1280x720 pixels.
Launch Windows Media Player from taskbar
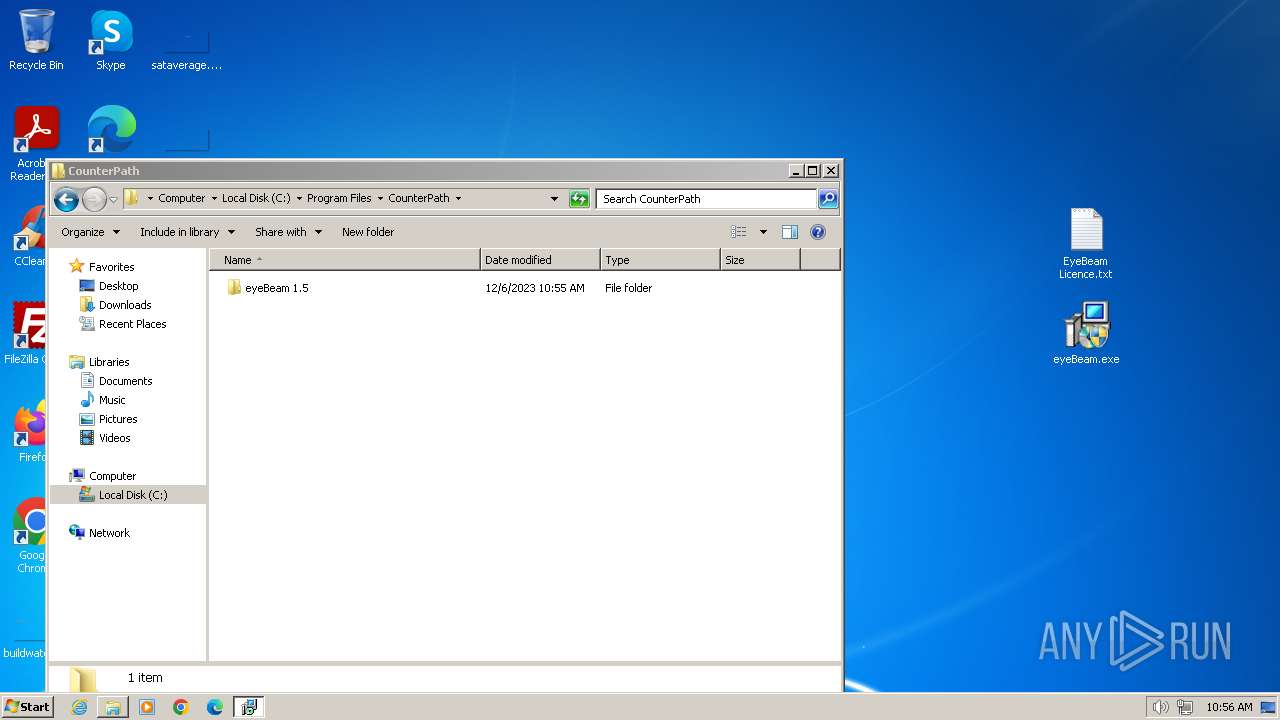pos(147,707)
